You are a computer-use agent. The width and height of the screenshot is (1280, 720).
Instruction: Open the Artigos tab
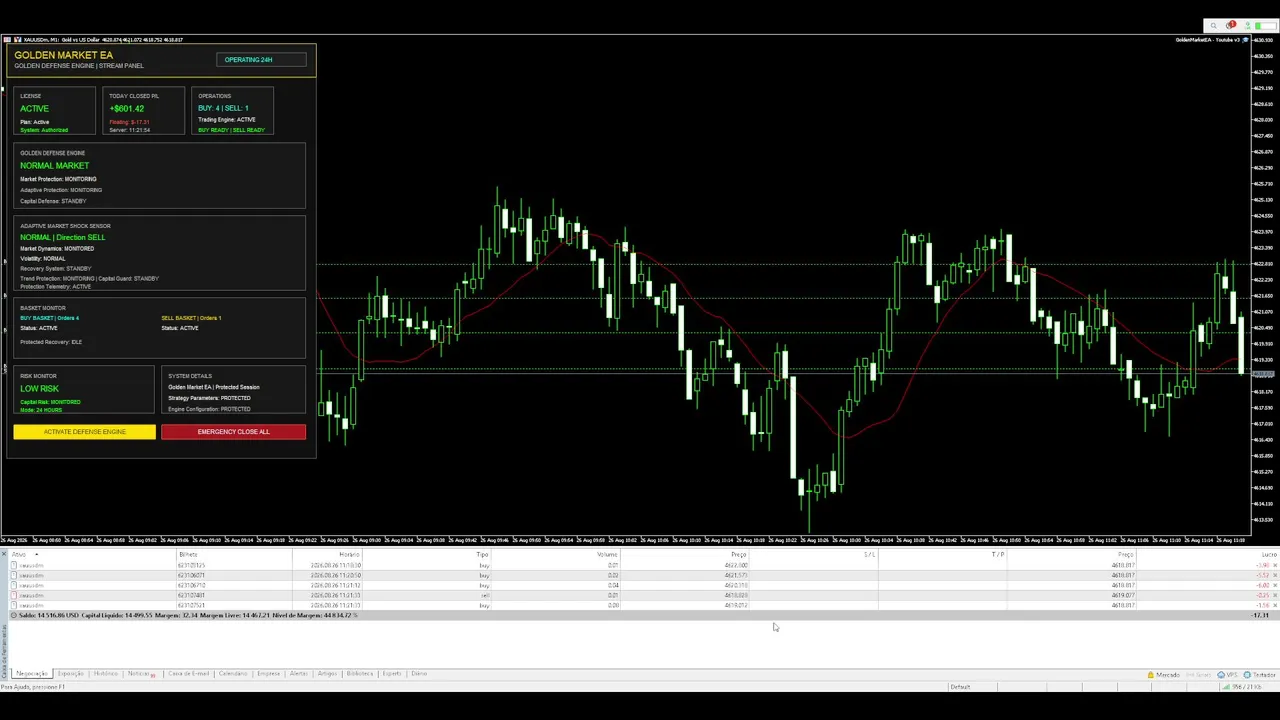click(327, 674)
